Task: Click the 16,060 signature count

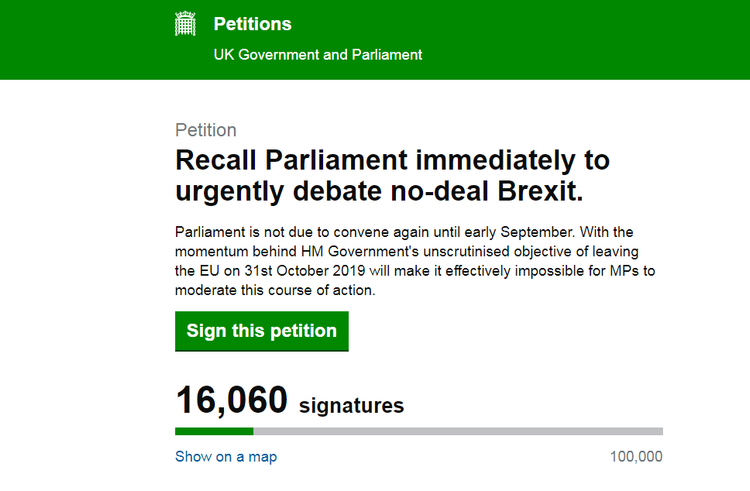Action: (x=232, y=400)
